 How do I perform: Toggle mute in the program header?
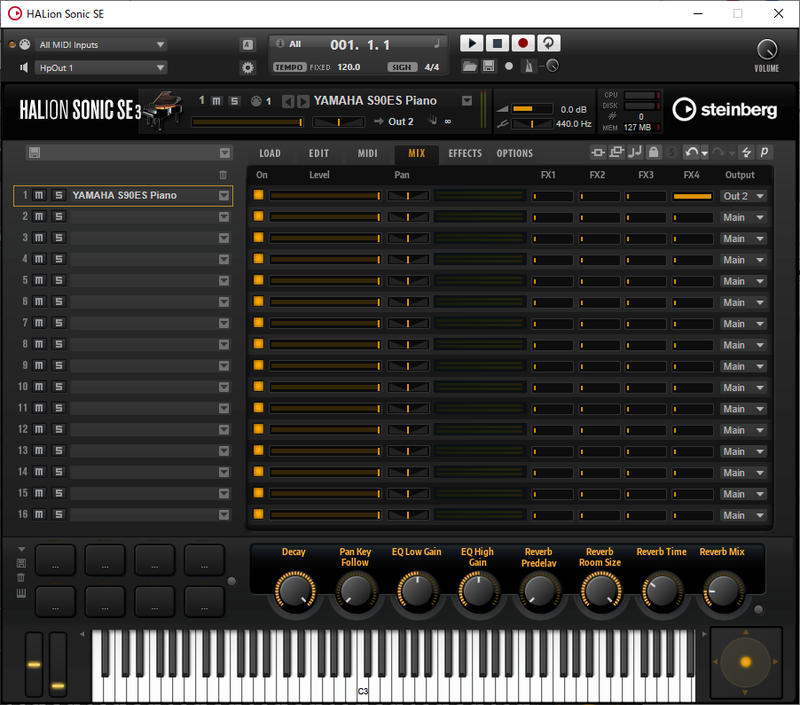(x=216, y=101)
